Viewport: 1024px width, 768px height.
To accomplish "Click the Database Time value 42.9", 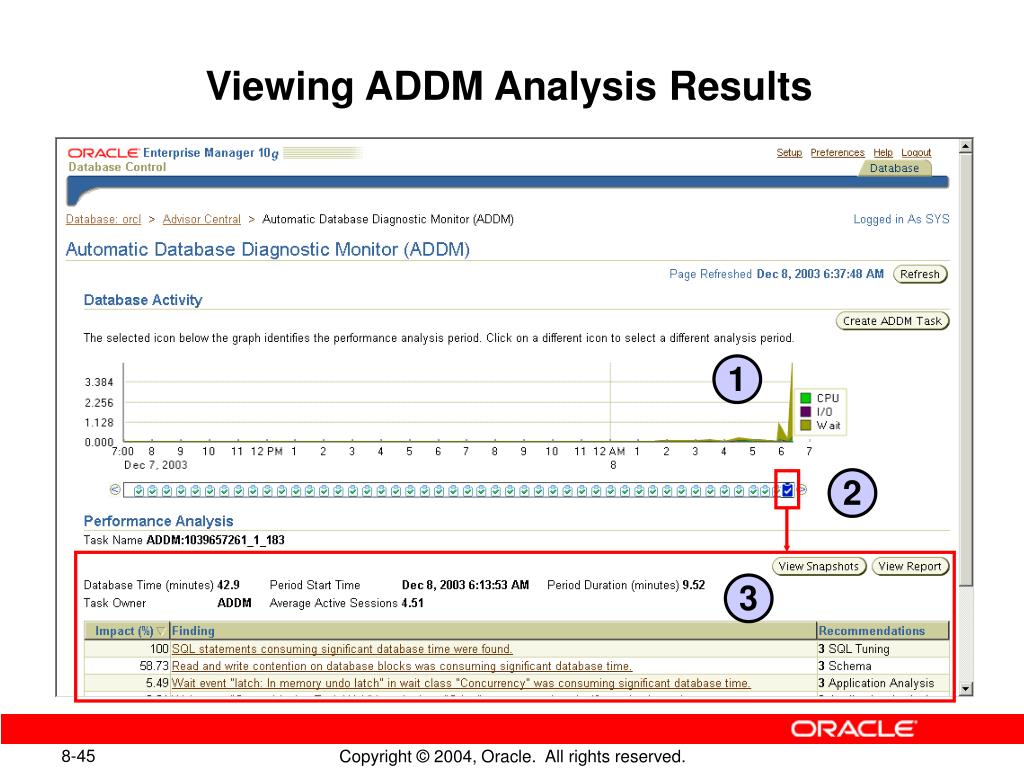I will tap(228, 584).
